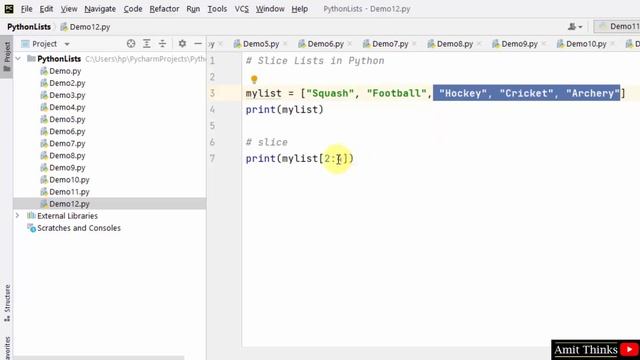Open the Code menu

click(133, 9)
